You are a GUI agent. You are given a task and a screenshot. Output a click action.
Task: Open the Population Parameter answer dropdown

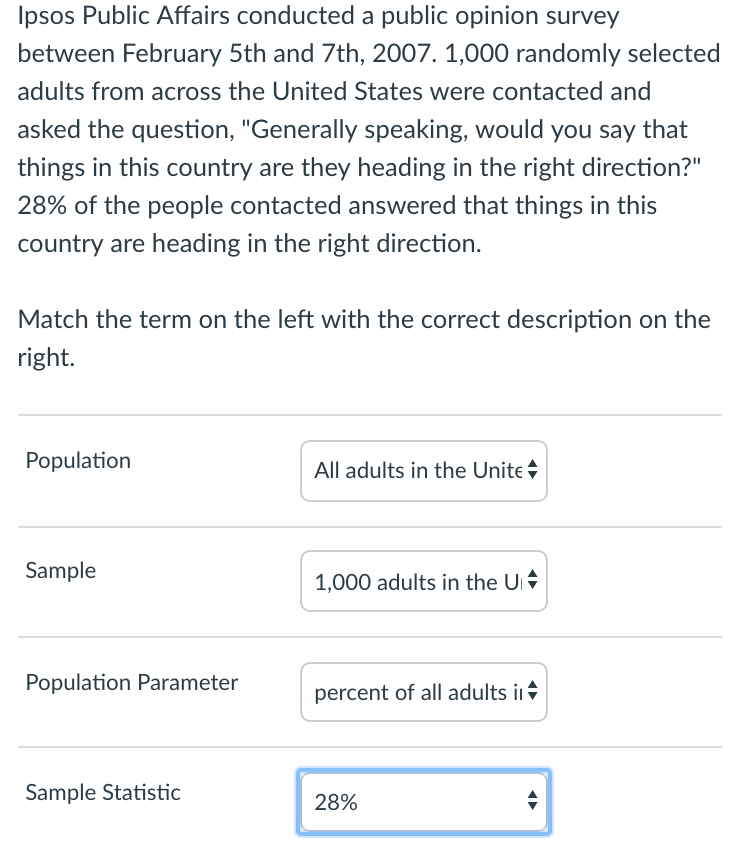coord(423,692)
